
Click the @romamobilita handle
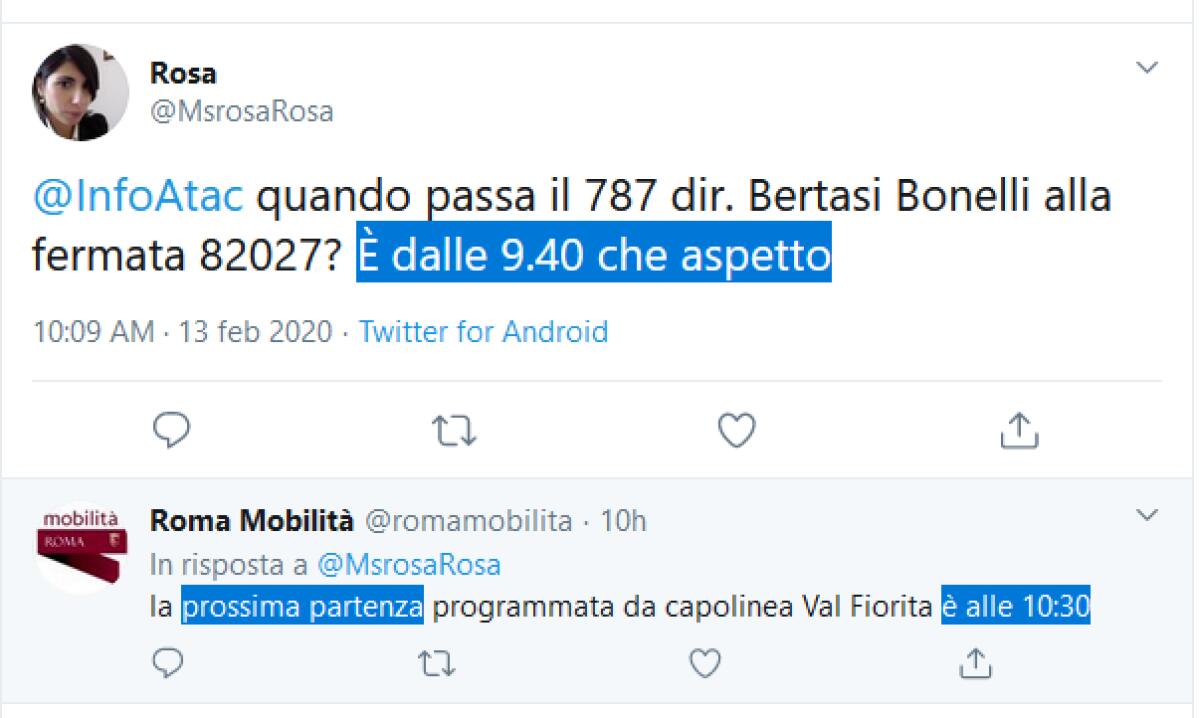click(468, 521)
